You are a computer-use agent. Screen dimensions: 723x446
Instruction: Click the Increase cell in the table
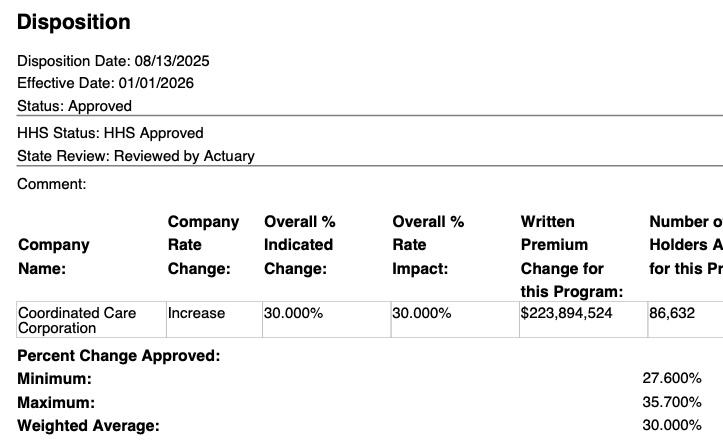coord(196,313)
